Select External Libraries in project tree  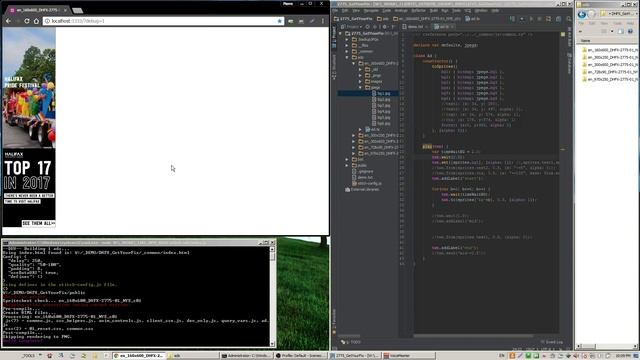[x=362, y=189]
